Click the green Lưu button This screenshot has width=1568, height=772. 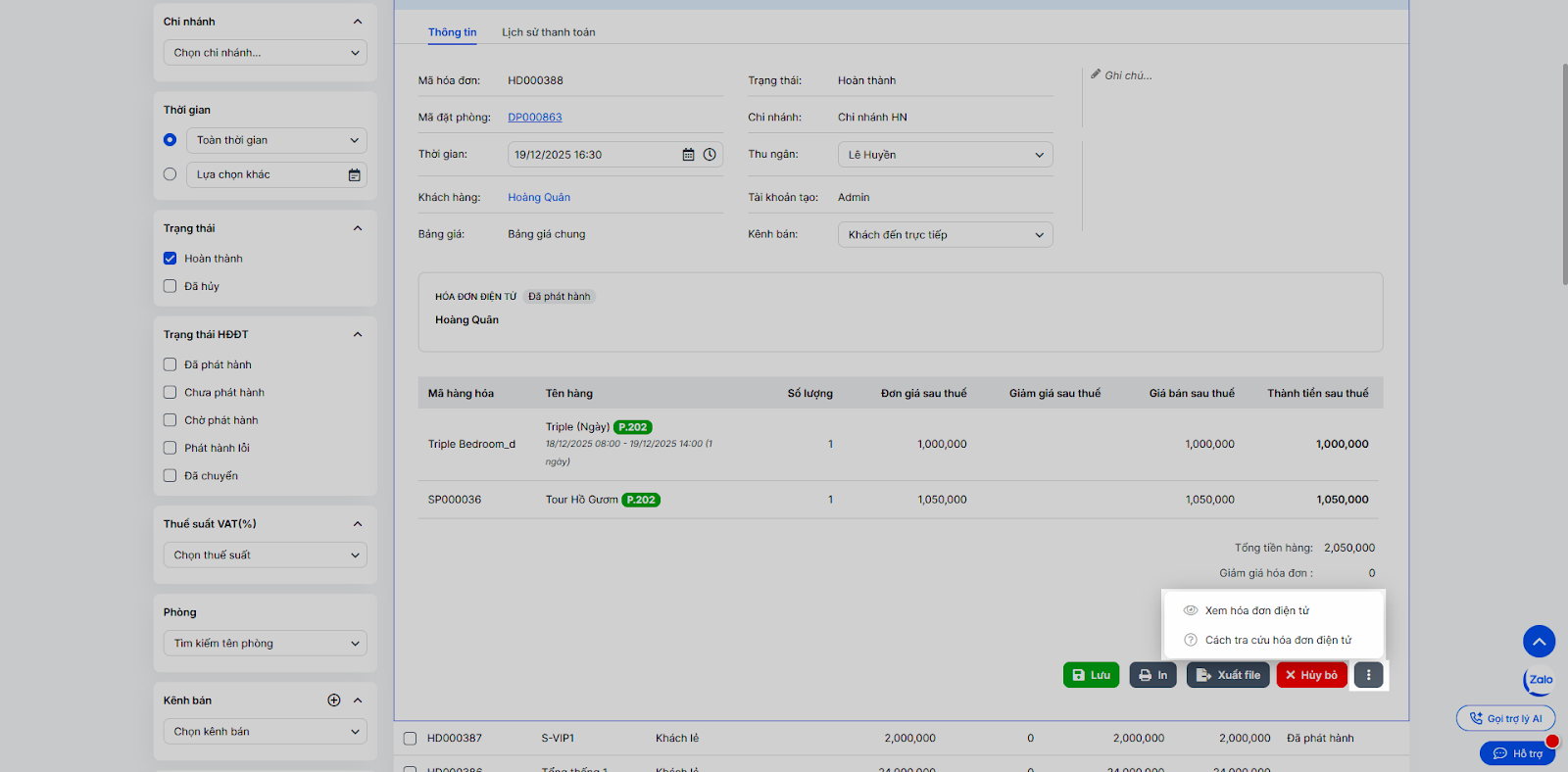point(1091,675)
